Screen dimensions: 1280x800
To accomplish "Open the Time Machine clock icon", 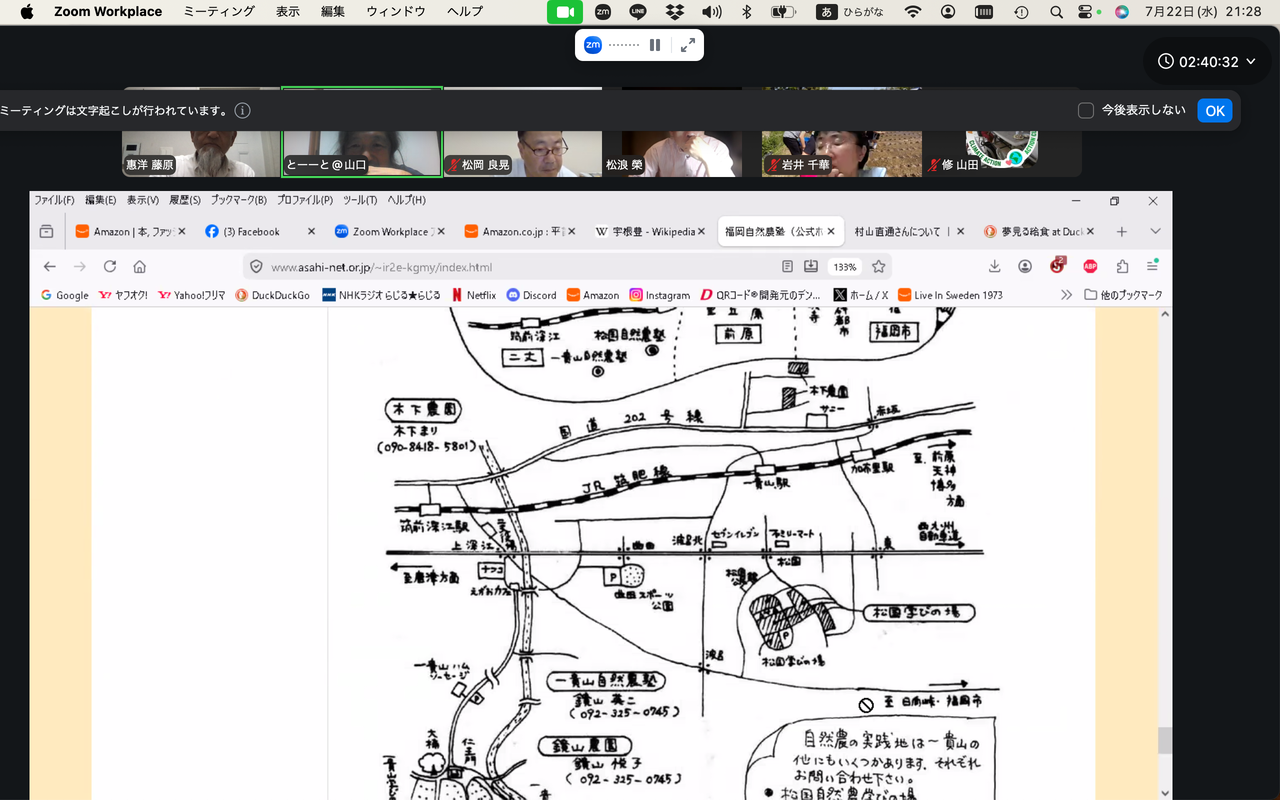I will [1021, 12].
